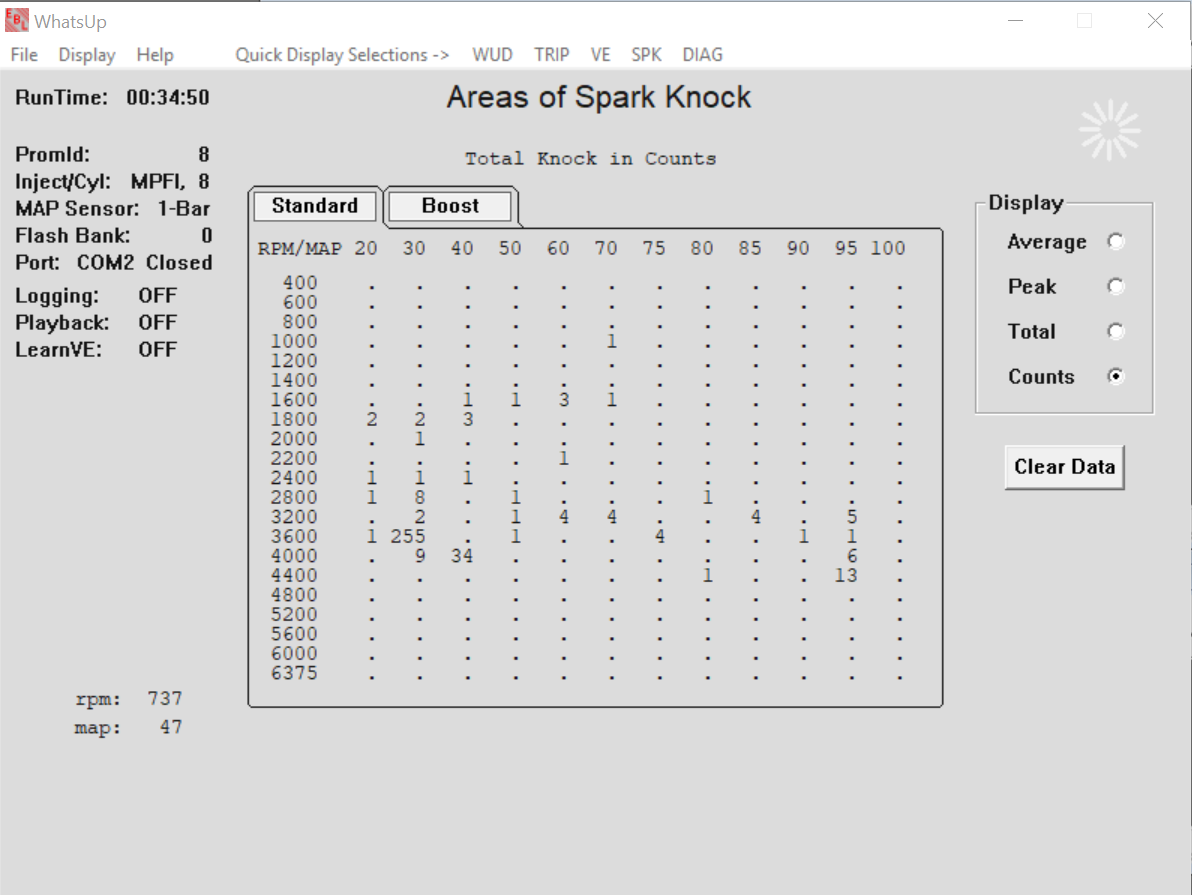Click the WhatsUp app icon in title bar
Viewport: 1192px width, 895px height.
pos(17,20)
